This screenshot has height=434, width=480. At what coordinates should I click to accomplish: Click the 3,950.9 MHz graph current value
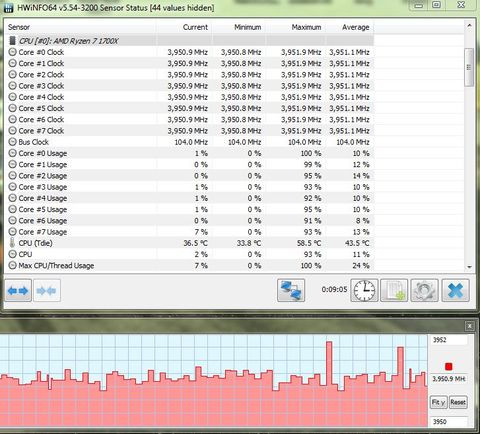click(449, 379)
